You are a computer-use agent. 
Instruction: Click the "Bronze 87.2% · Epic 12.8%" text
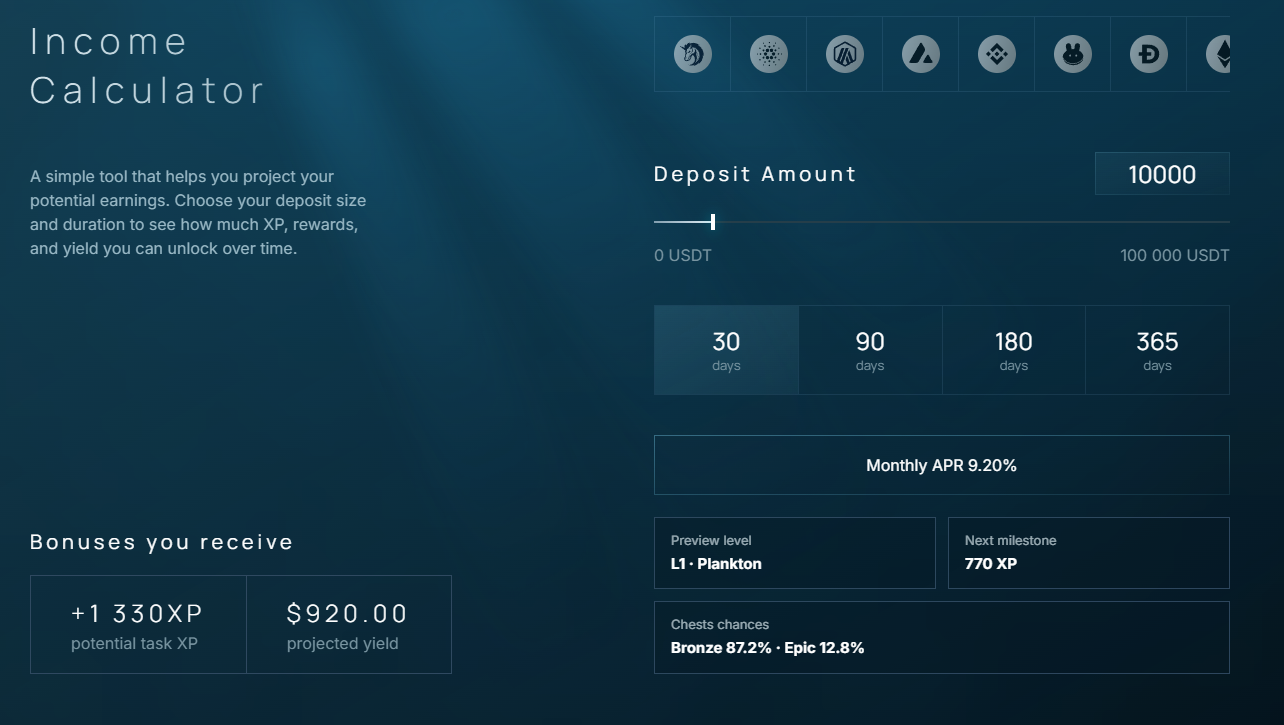(767, 648)
